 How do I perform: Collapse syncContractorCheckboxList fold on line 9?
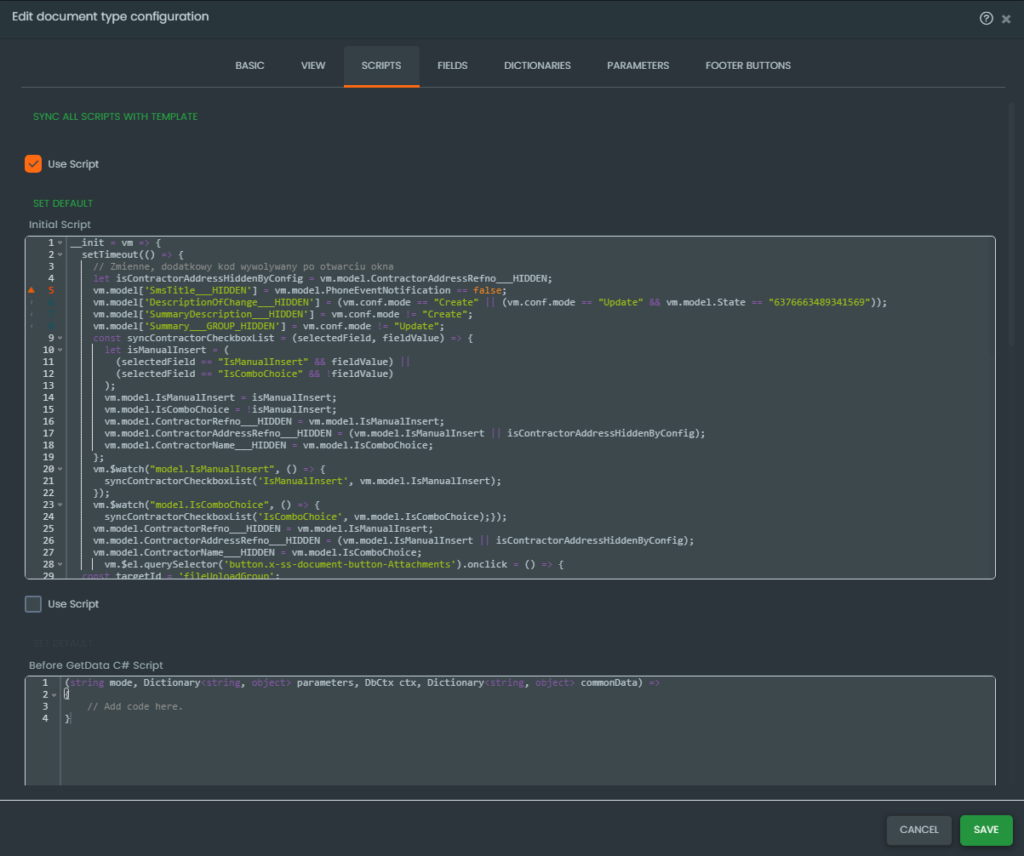pyautogui.click(x=61, y=338)
